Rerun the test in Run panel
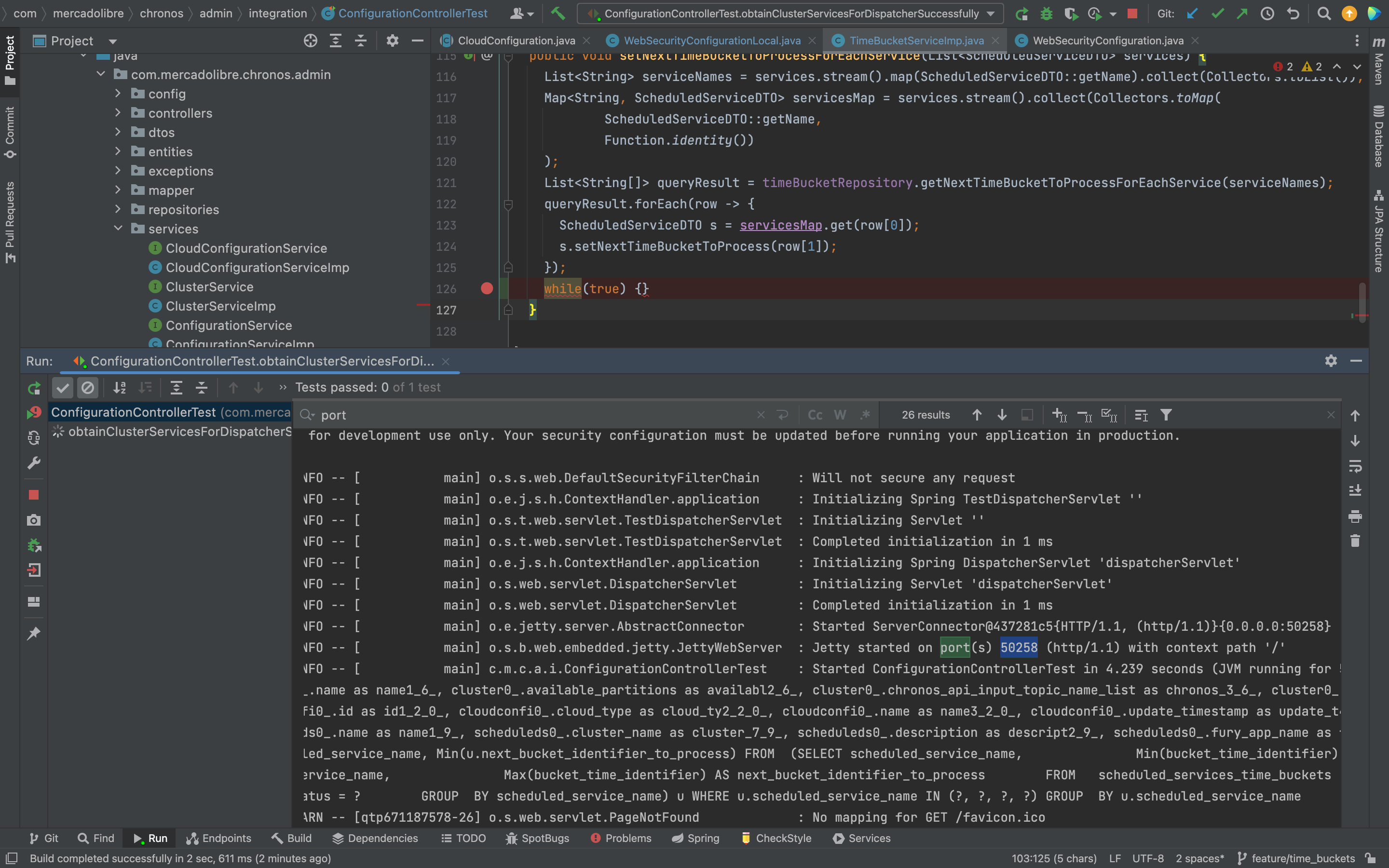1389x868 pixels. 34,388
